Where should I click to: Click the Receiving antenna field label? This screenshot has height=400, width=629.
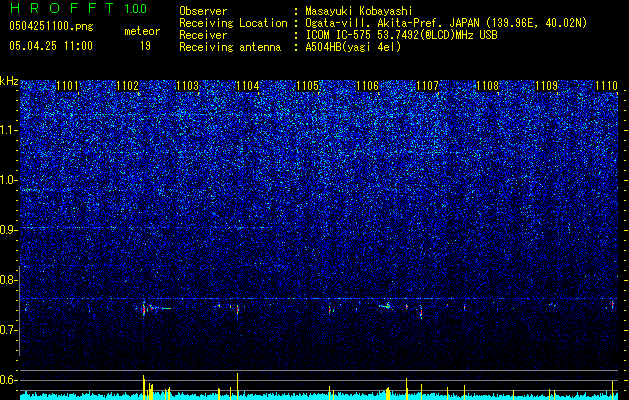230,47
